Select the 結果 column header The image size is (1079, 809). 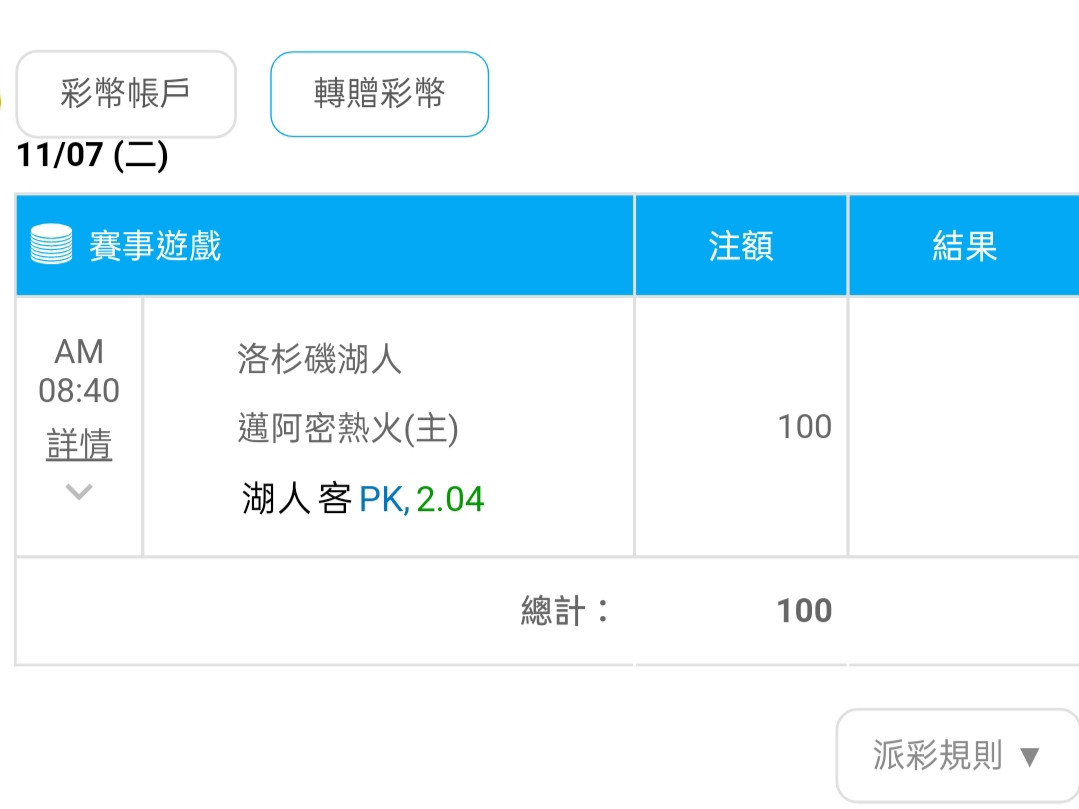coord(964,245)
